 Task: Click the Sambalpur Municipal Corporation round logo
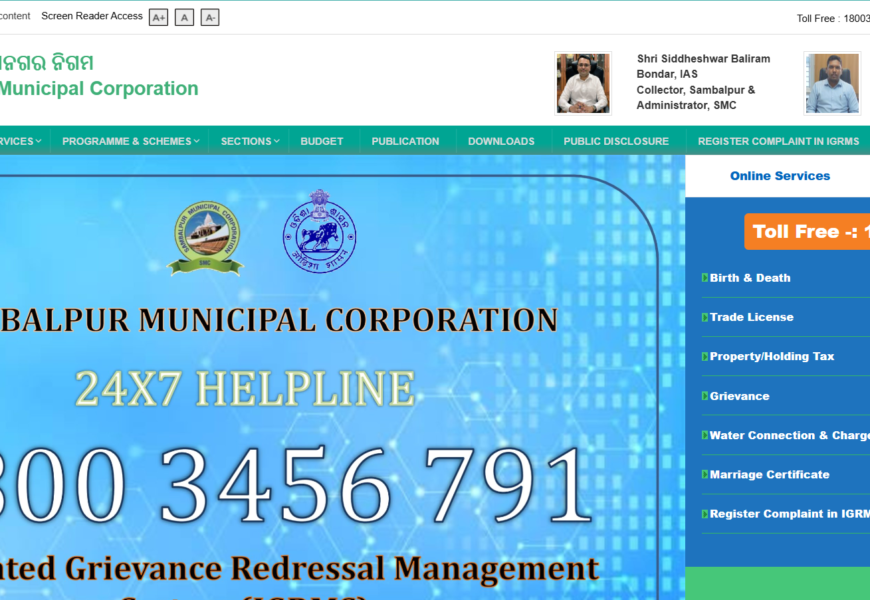[x=206, y=238]
